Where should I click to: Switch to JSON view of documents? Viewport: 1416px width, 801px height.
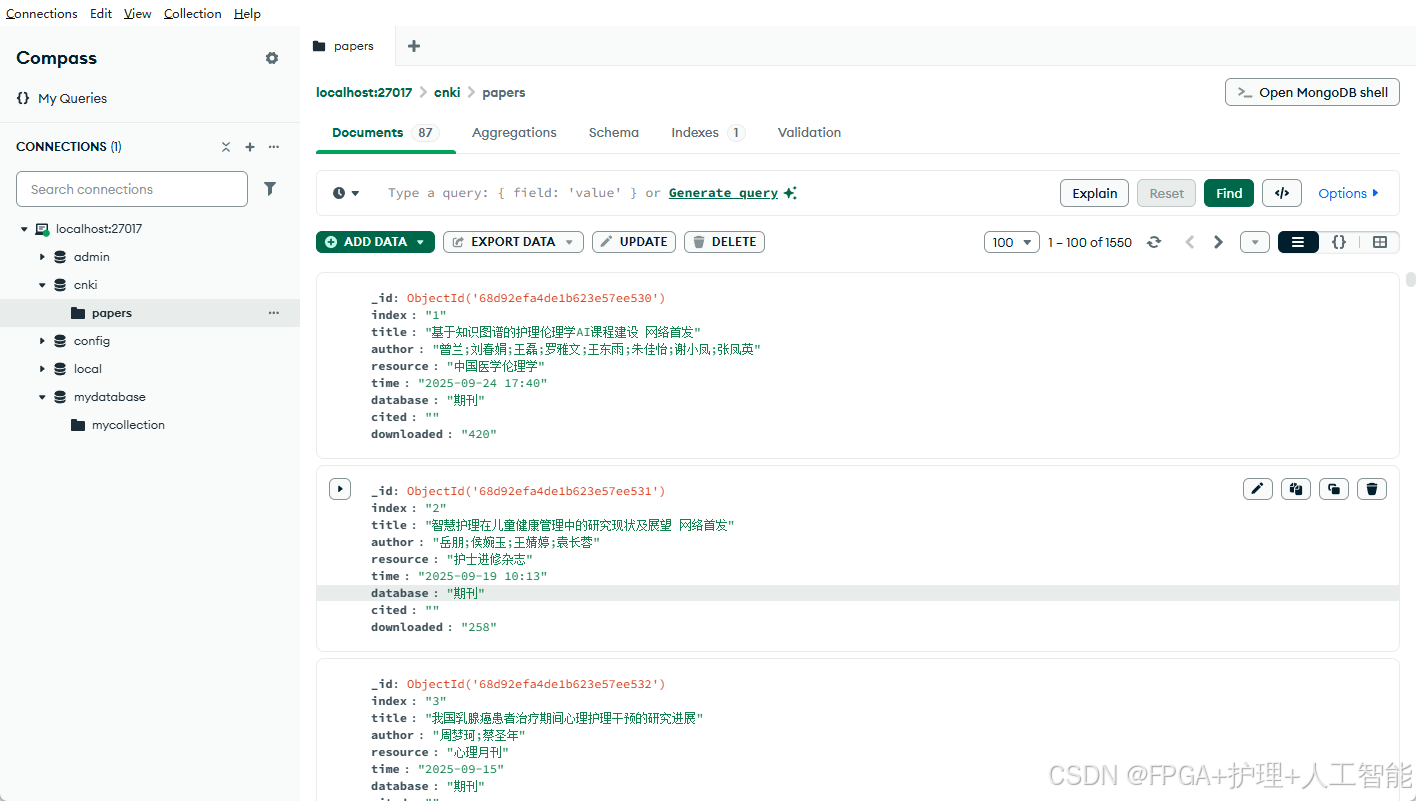1339,242
